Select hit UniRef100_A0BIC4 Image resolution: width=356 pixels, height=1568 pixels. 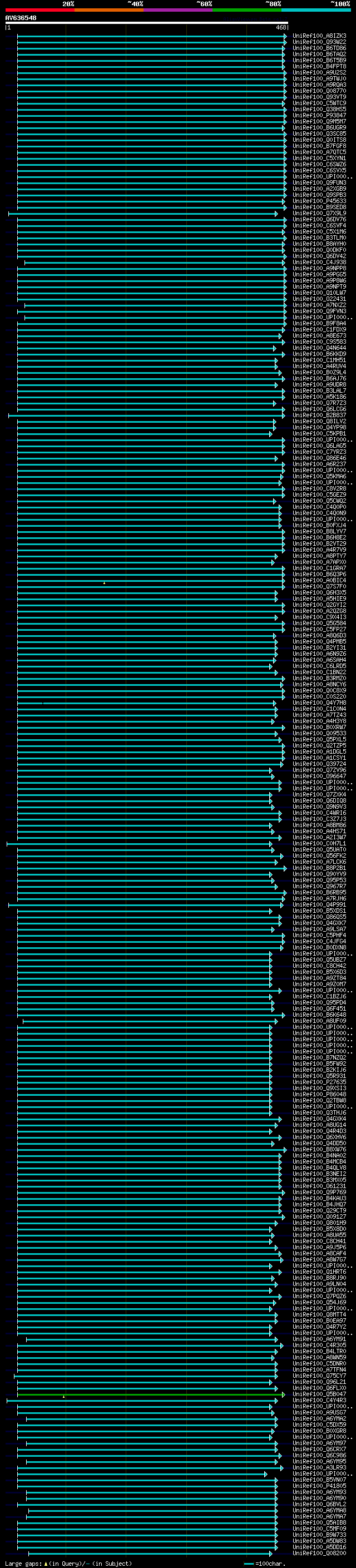coord(319,581)
